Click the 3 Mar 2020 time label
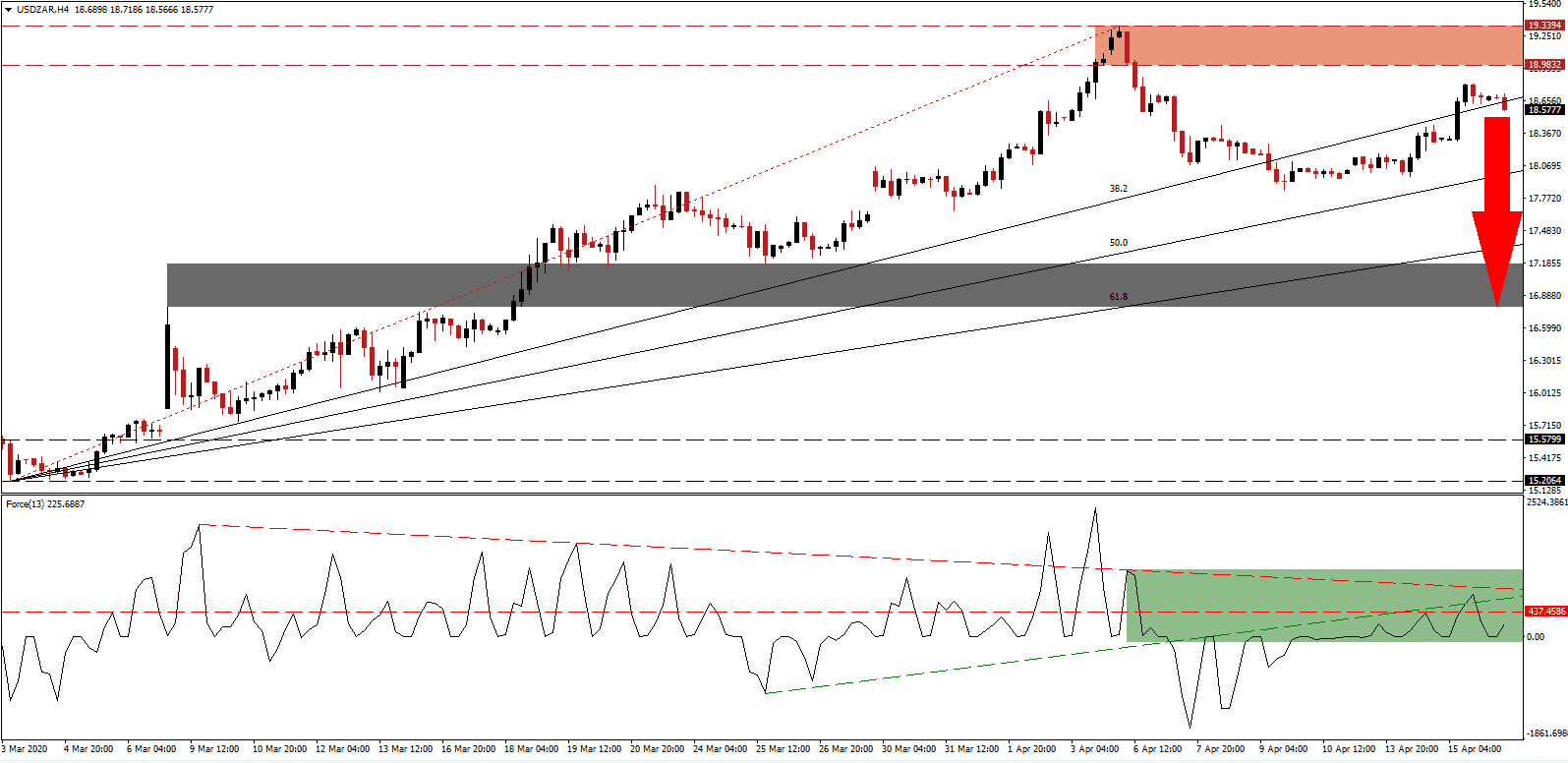 tap(26, 749)
